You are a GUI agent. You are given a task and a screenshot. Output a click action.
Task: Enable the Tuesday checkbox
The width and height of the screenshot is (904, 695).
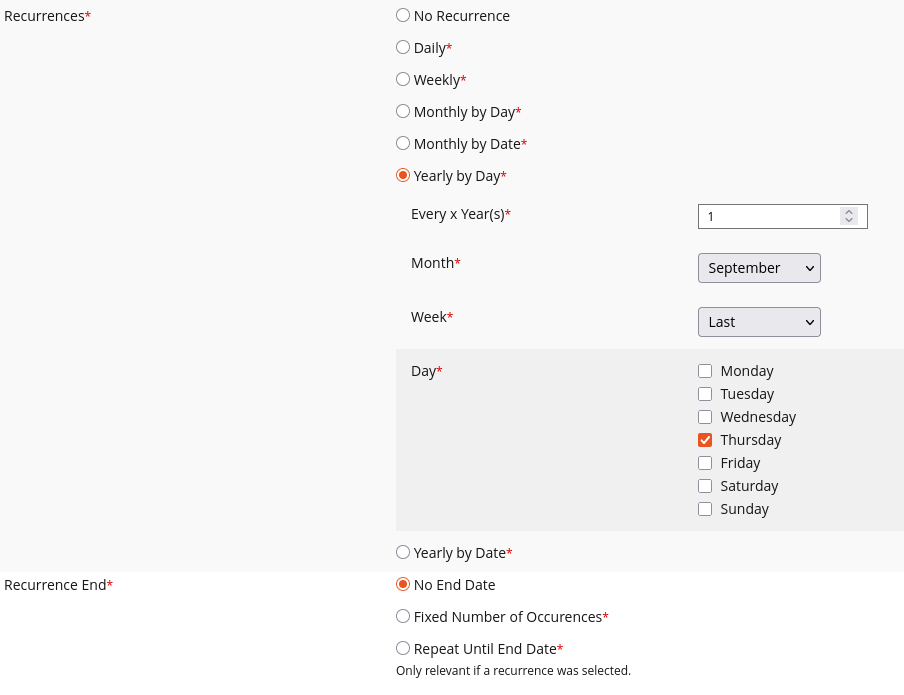coord(705,394)
